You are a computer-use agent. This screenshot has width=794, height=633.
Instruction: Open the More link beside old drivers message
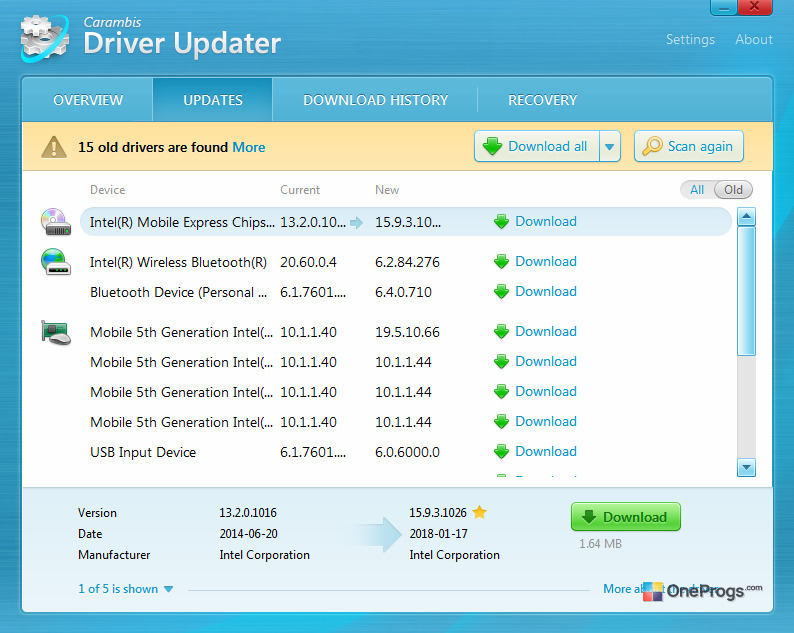click(249, 147)
